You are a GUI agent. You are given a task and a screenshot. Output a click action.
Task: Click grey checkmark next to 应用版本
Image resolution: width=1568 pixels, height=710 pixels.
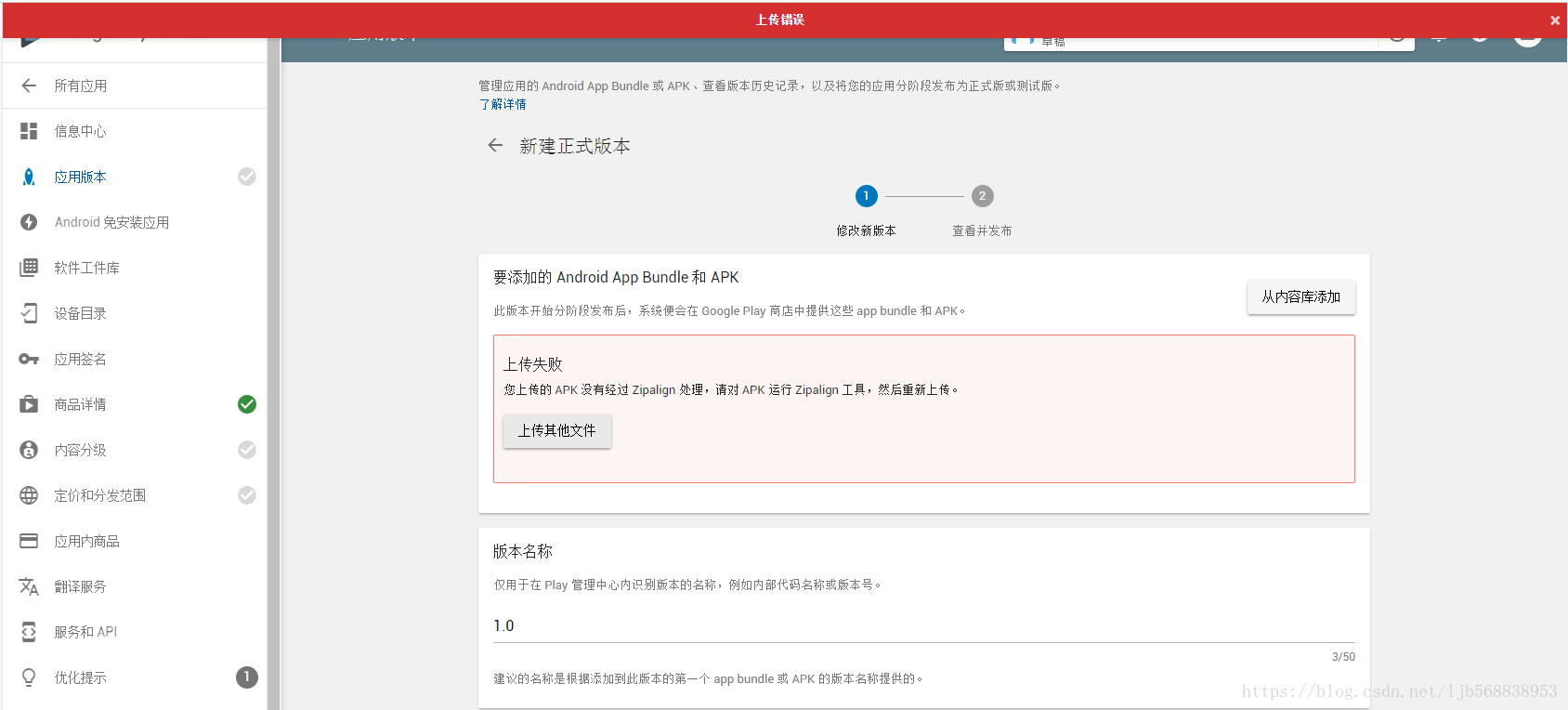(247, 177)
